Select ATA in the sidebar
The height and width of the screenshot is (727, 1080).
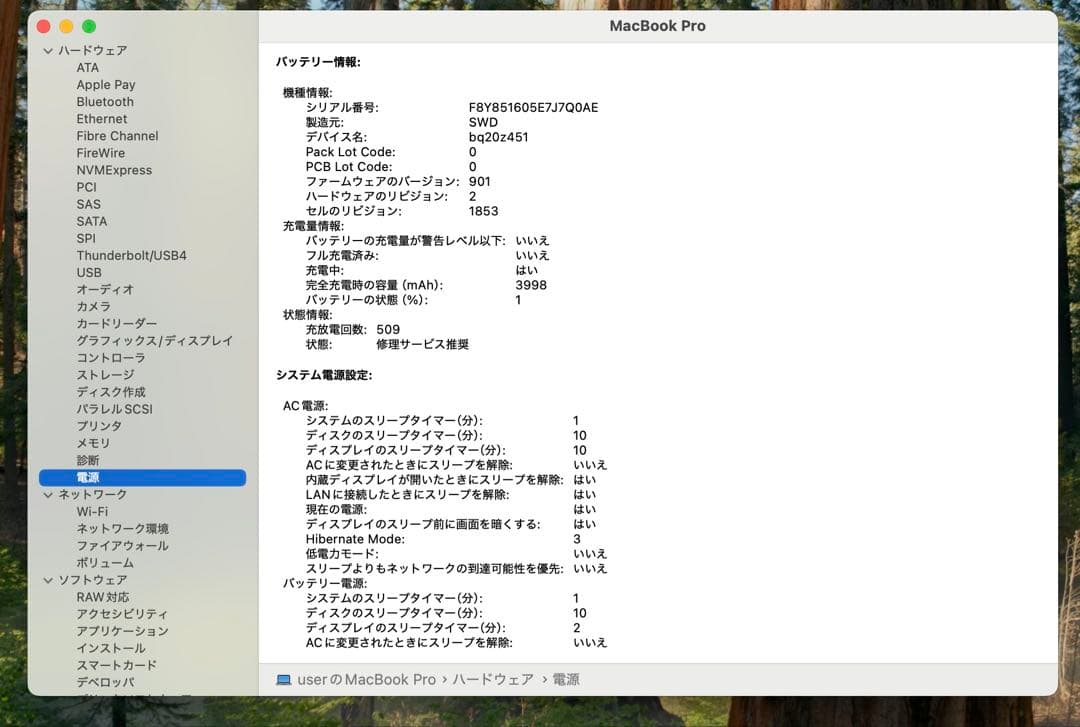[x=87, y=68]
